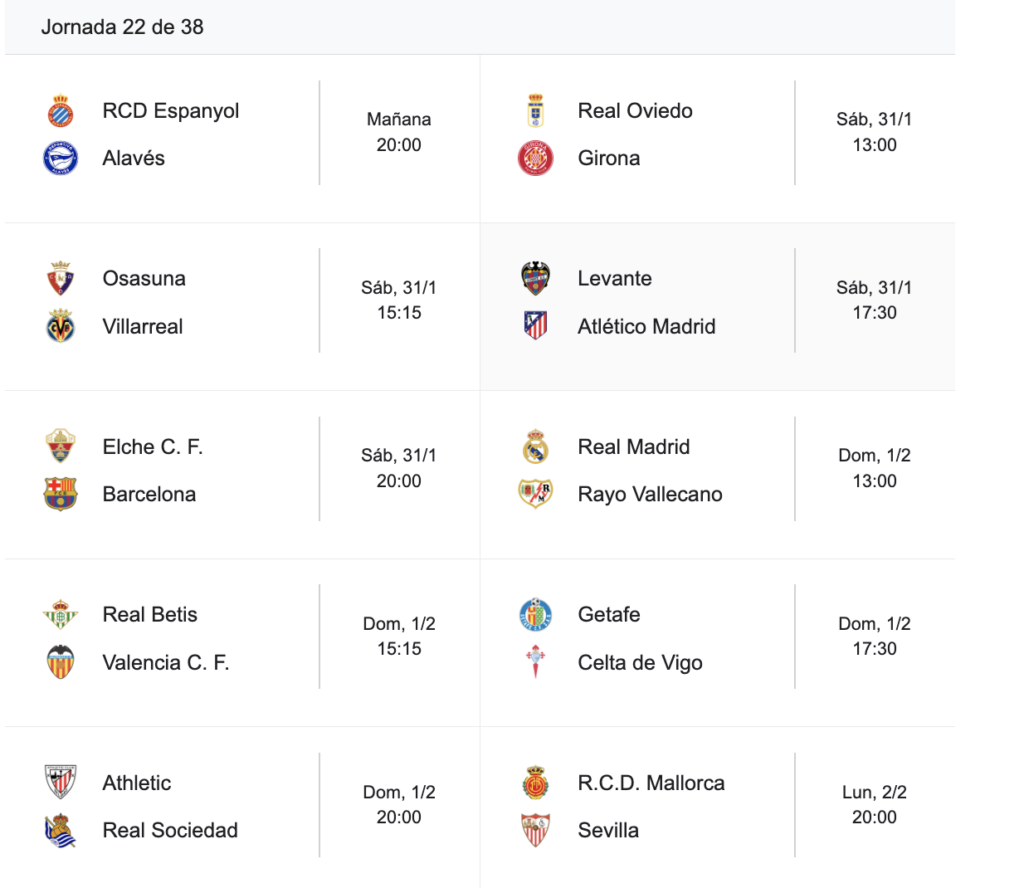This screenshot has height=888, width=1024.
Task: Click the Villarreal yellow crest icon
Action: point(61,326)
